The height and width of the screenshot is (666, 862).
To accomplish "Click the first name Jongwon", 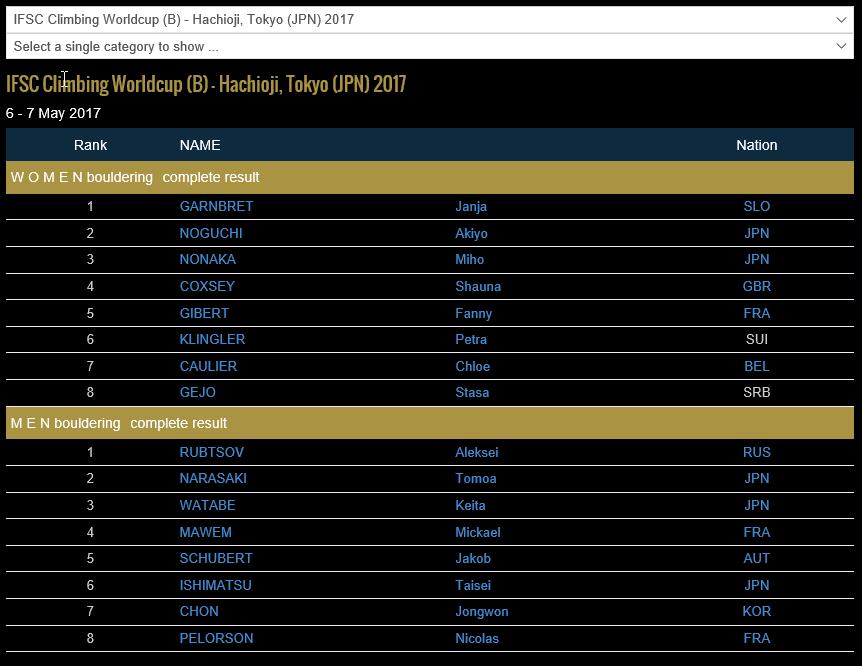I will (482, 612).
